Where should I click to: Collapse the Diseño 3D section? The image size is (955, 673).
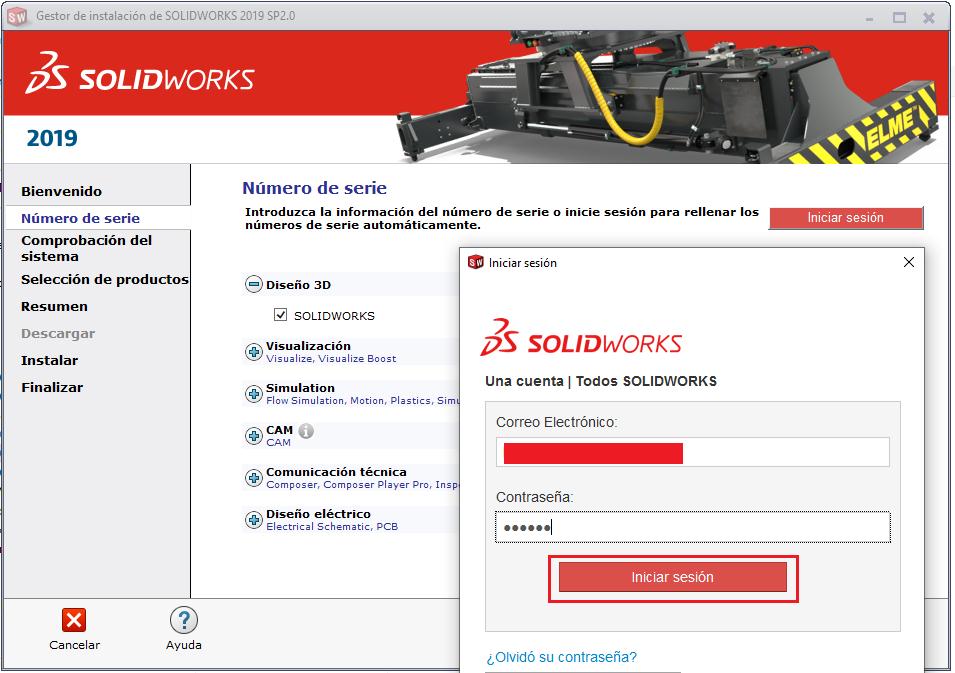tap(253, 284)
